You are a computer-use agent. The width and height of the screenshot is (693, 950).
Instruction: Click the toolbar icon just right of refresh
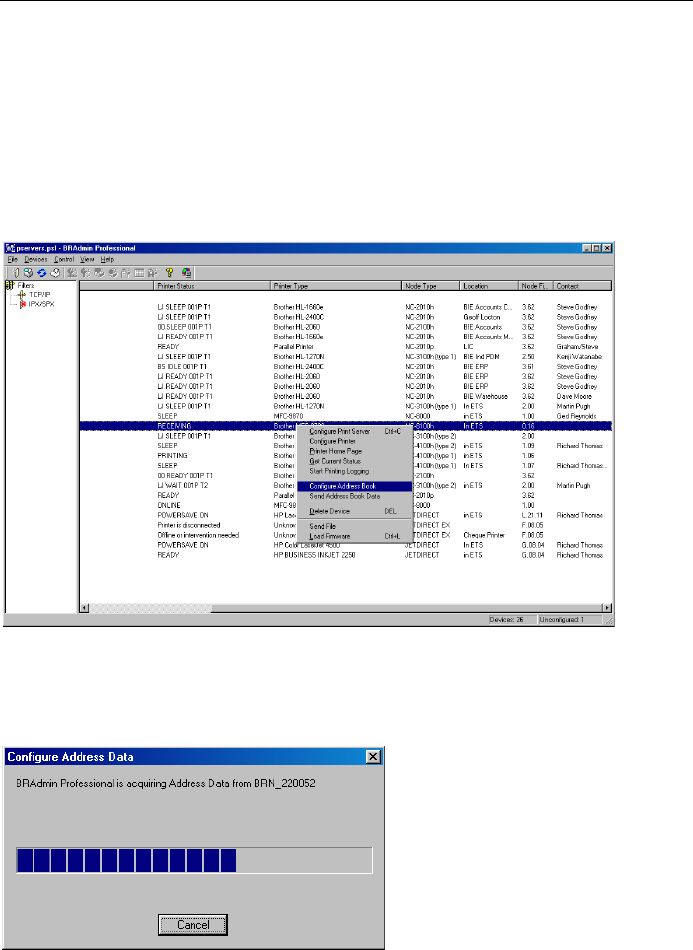[x=55, y=273]
